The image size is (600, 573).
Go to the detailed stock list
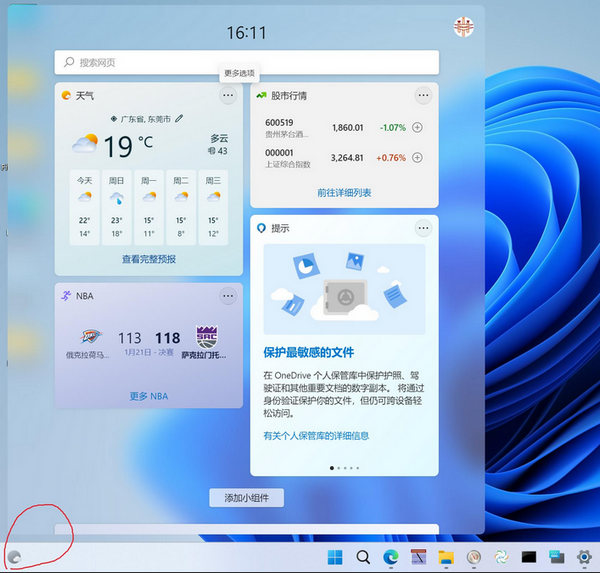tap(344, 192)
